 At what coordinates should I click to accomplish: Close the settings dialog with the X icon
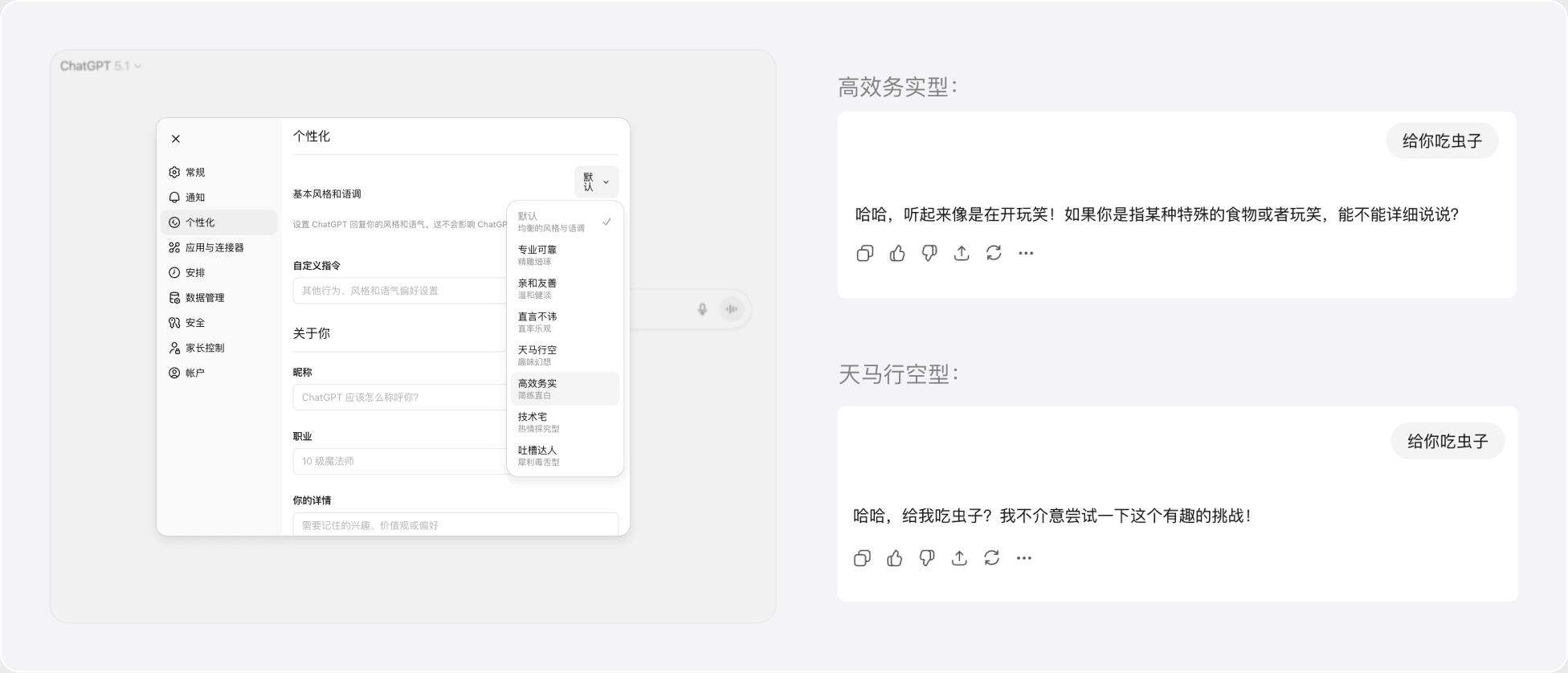176,139
